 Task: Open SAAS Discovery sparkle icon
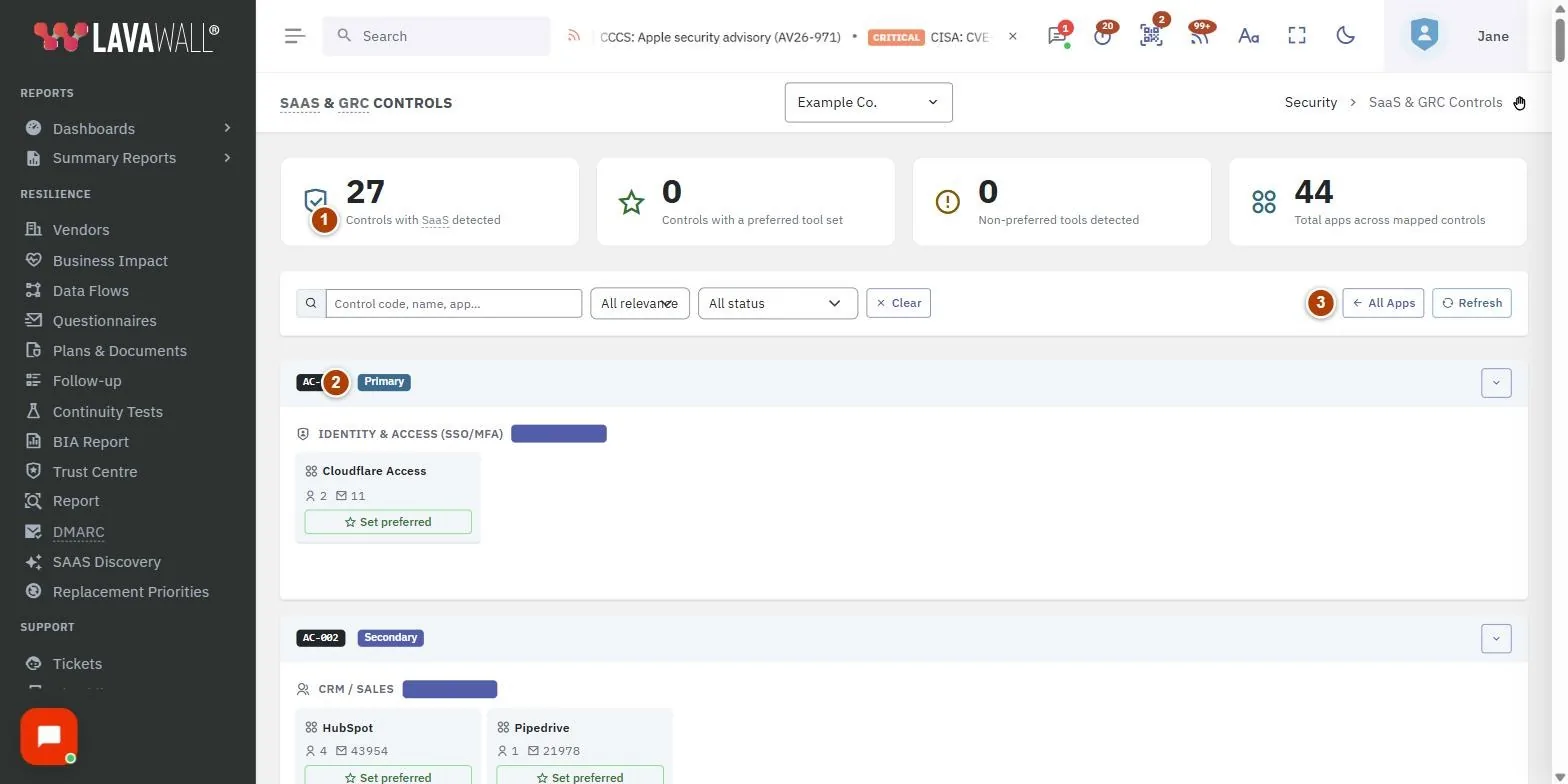[33, 562]
